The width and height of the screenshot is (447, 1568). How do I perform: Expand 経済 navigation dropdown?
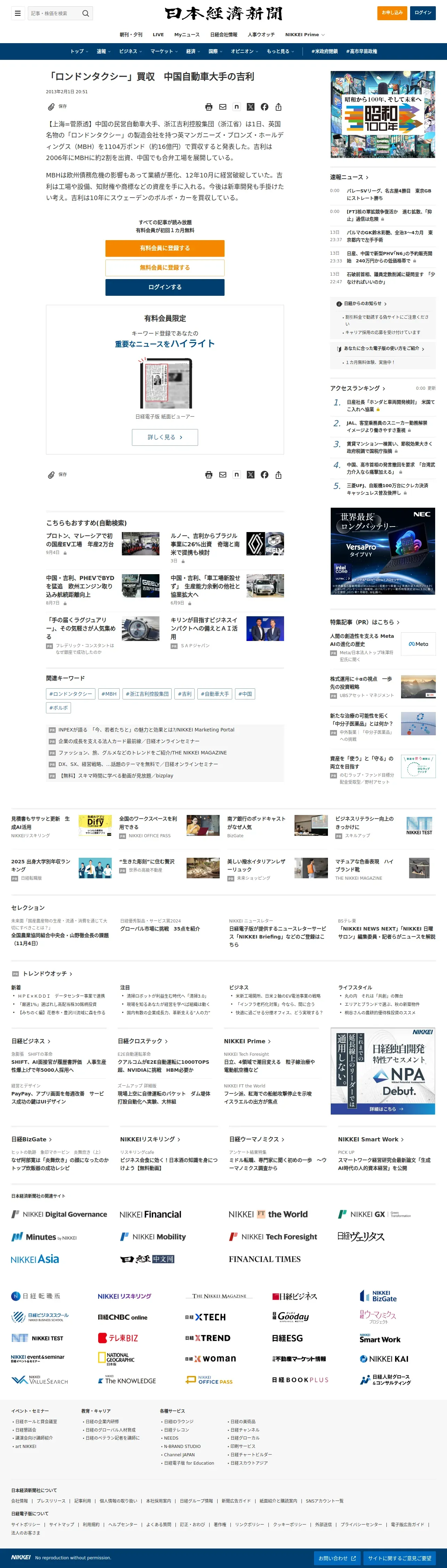tap(193, 51)
